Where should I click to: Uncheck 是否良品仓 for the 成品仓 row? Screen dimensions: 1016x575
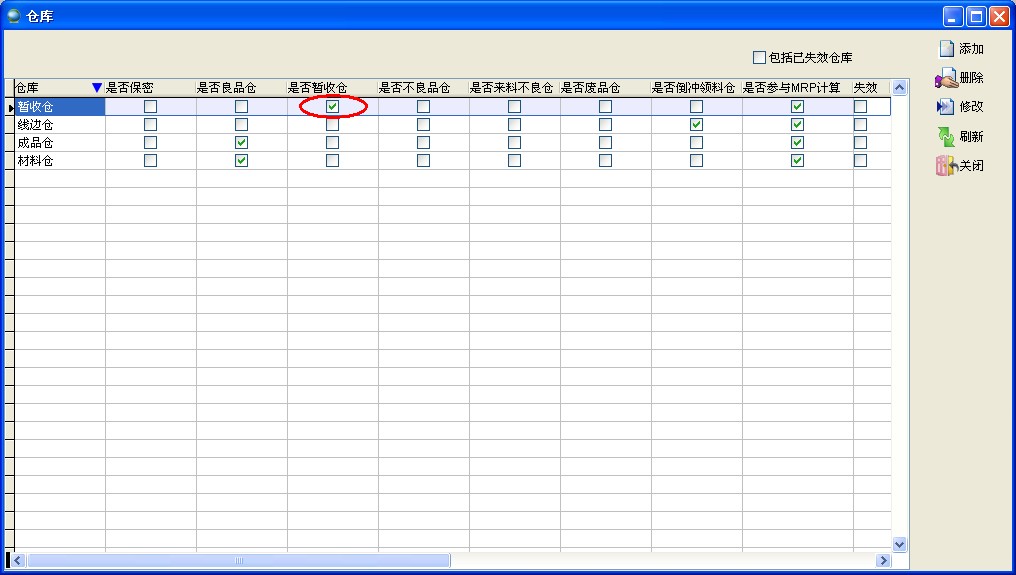click(x=241, y=143)
